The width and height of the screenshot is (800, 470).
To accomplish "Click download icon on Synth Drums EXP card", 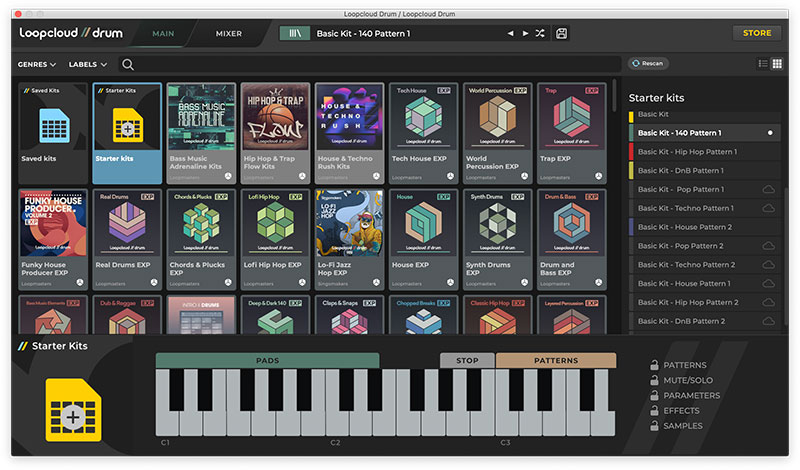I will 524,282.
